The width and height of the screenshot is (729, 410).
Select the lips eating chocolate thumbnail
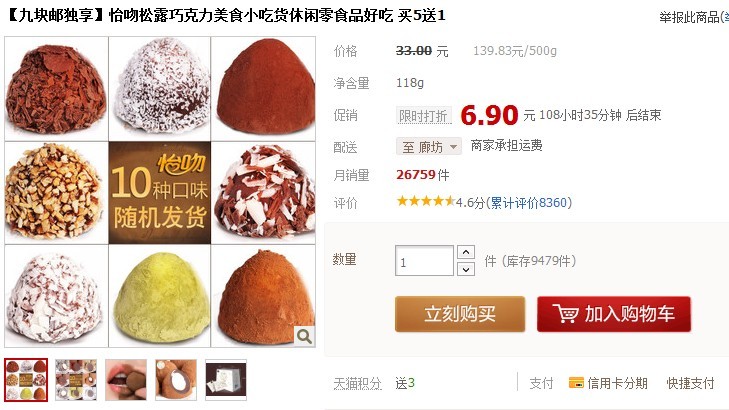126,380
